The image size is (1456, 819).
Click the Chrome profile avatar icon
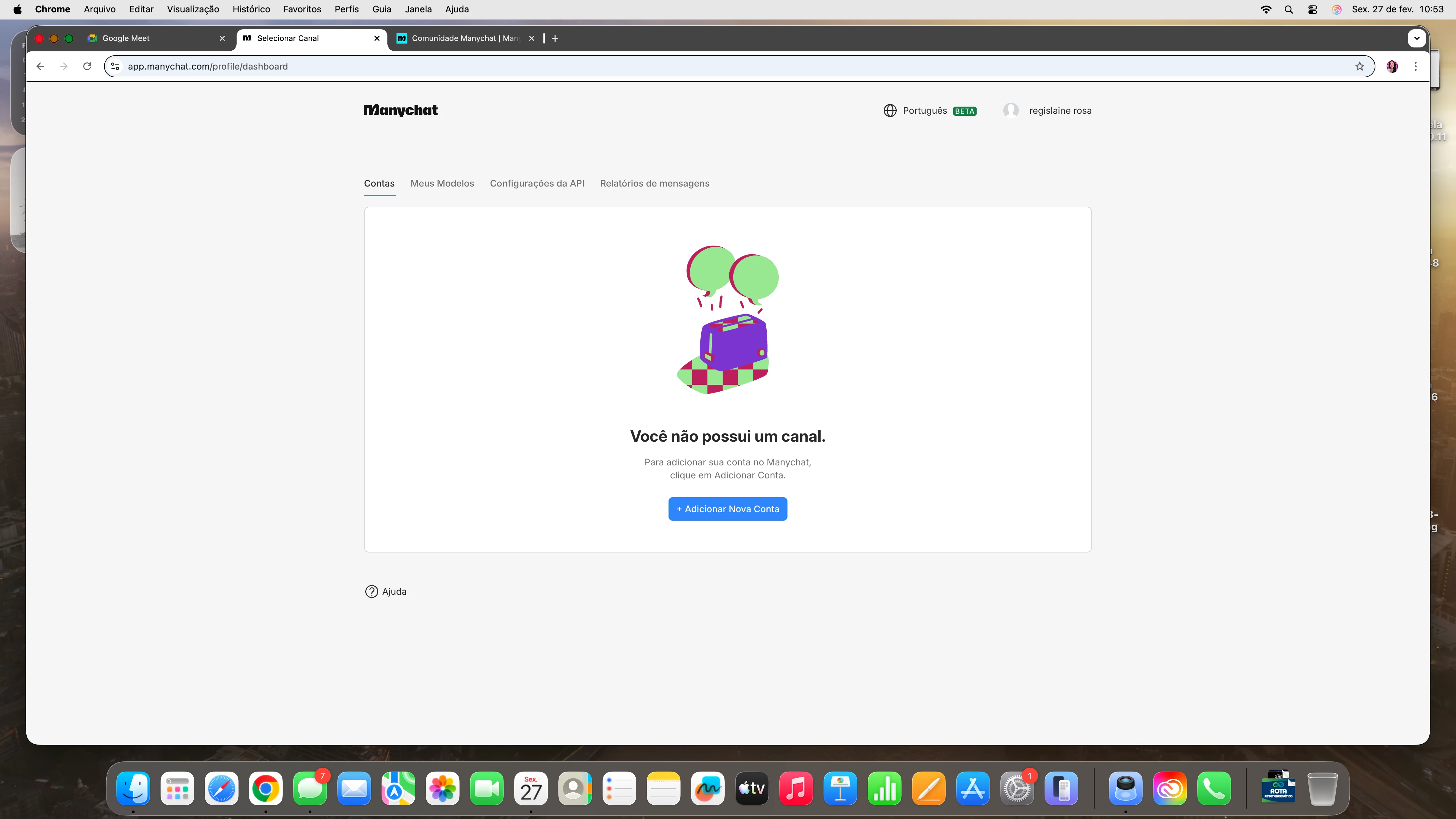1392,66
